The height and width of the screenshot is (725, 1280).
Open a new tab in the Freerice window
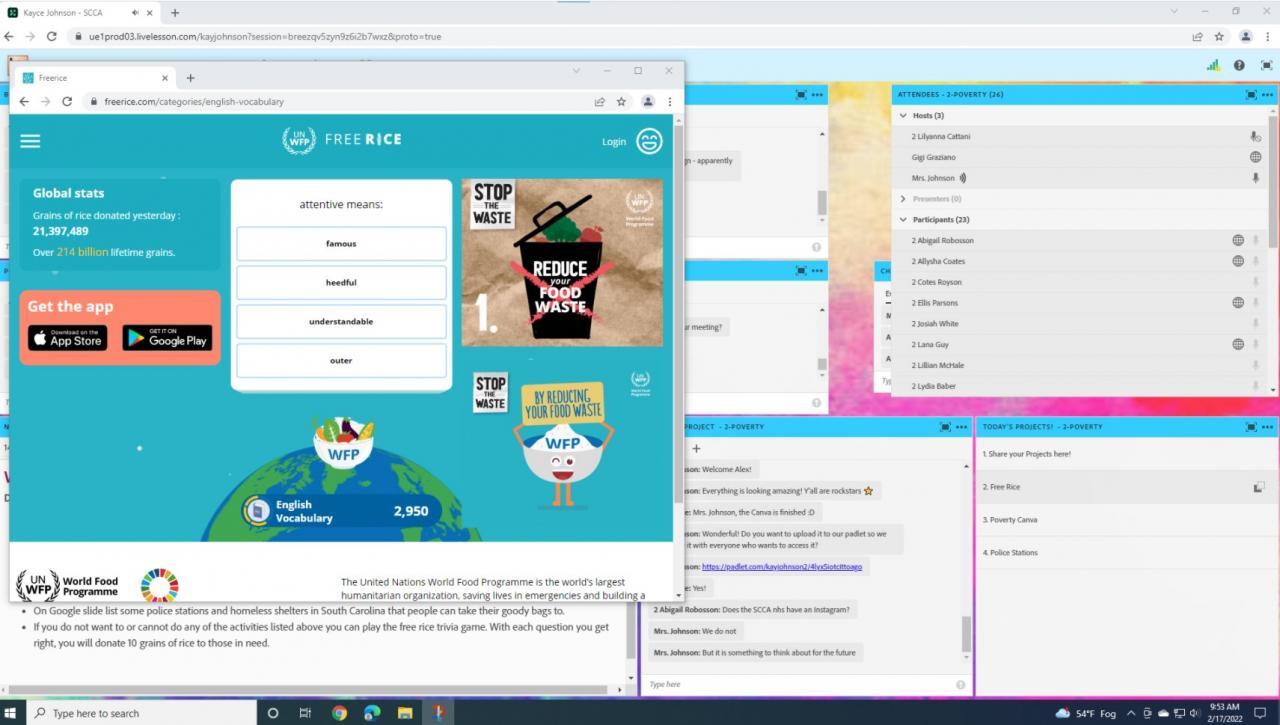[x=190, y=78]
